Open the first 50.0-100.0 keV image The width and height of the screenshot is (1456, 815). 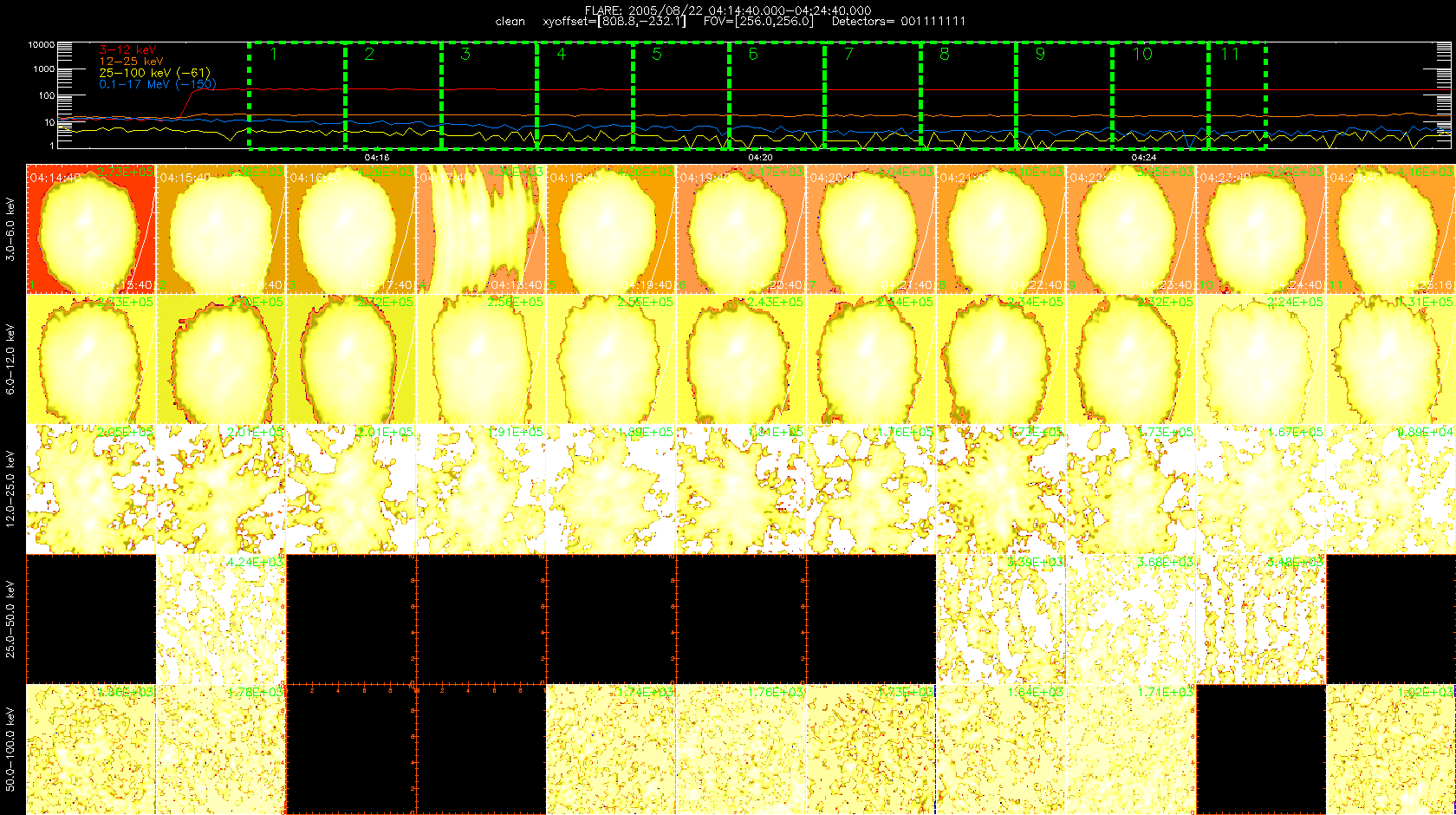[x=91, y=749]
